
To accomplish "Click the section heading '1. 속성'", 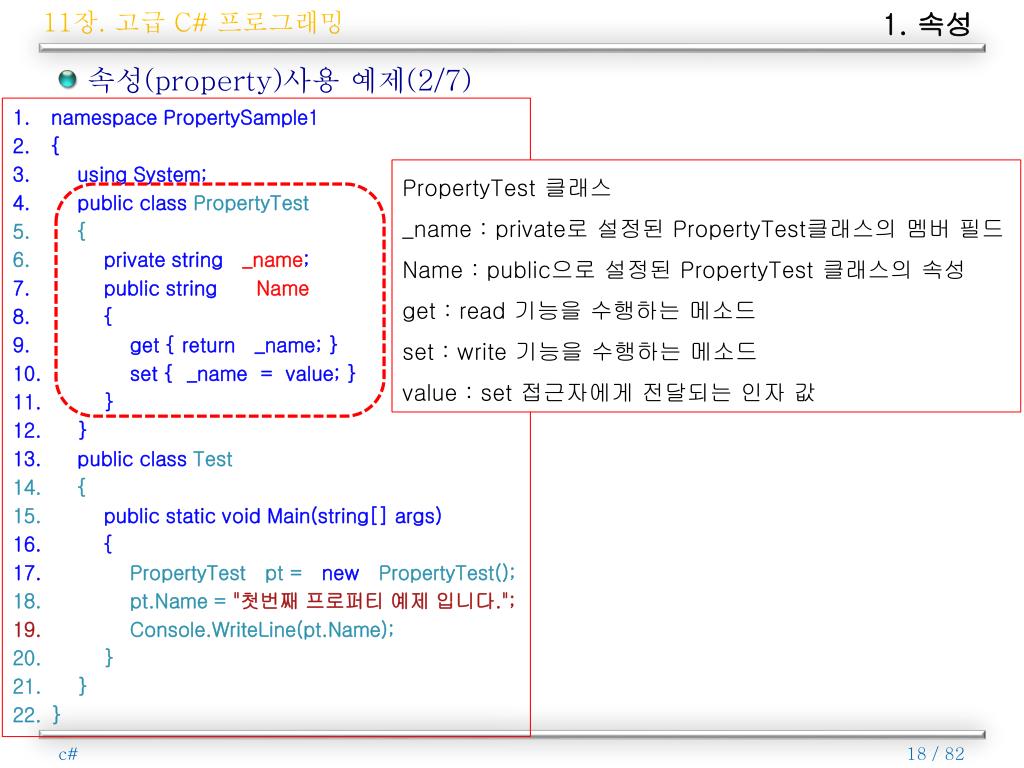I will click(x=927, y=25).
